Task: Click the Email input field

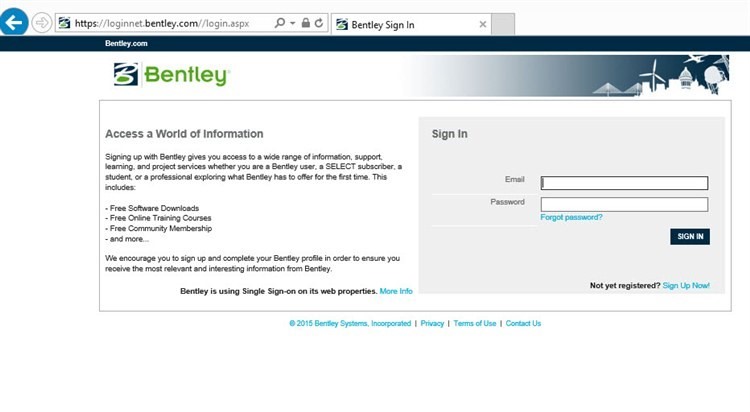Action: coord(624,183)
